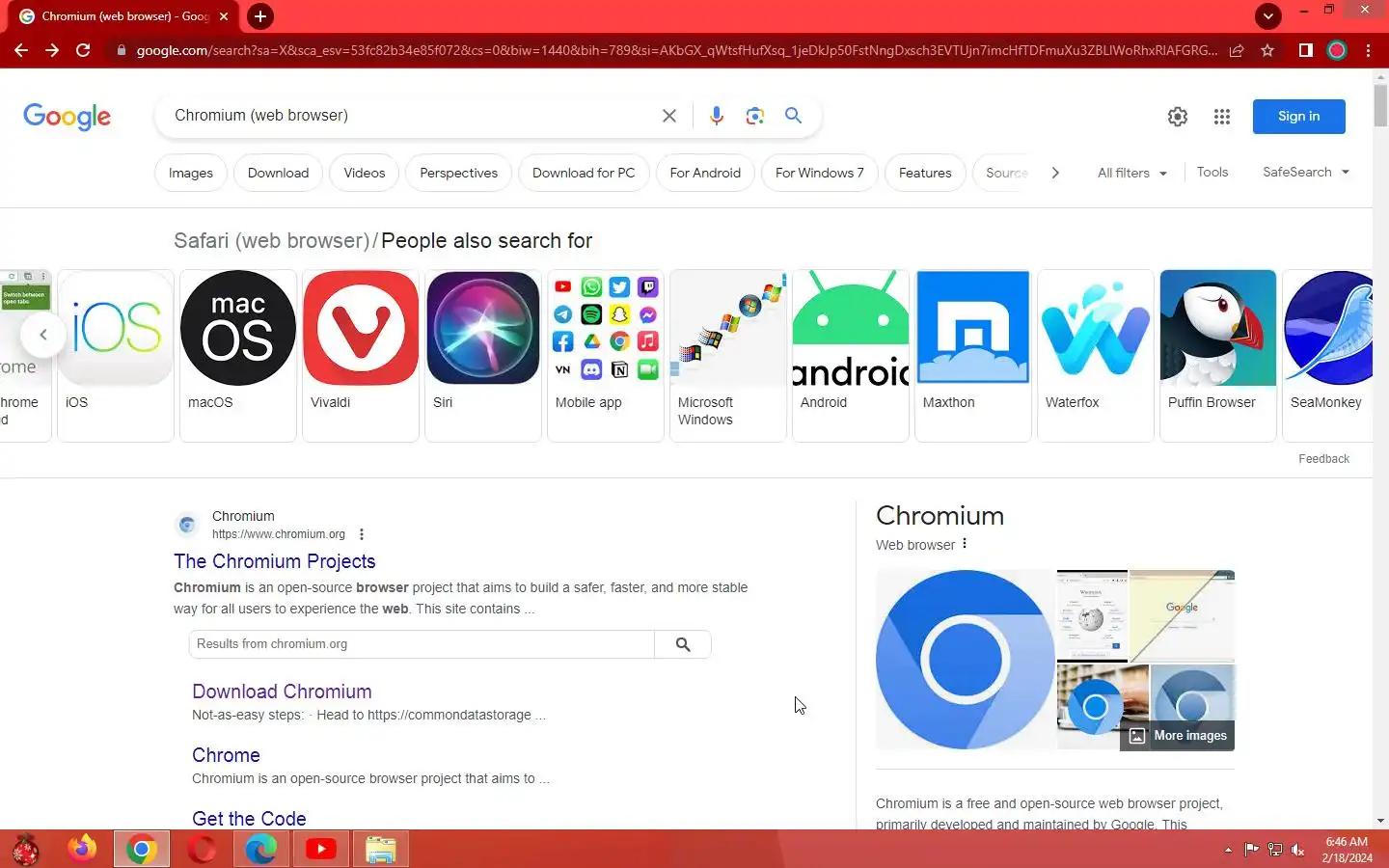Search by image with Google Lens

click(x=755, y=116)
